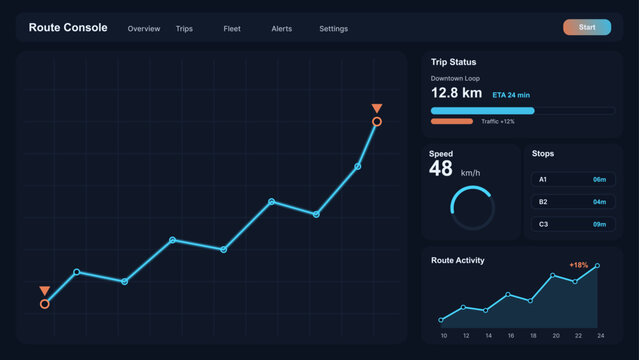Viewport: 639px width, 360px height.
Task: Click the 48 speed value
Action: click(441, 168)
